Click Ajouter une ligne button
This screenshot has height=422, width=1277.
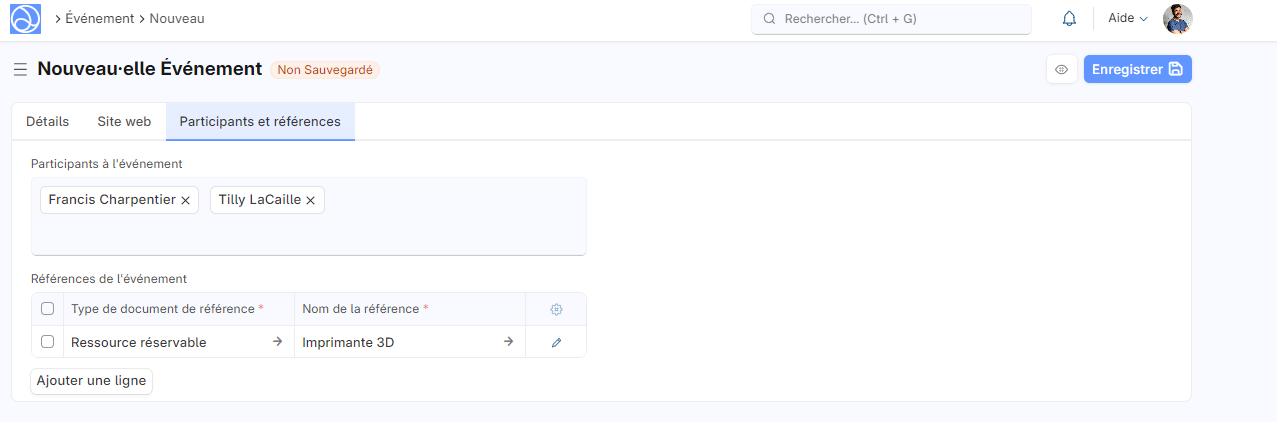[x=92, y=381]
